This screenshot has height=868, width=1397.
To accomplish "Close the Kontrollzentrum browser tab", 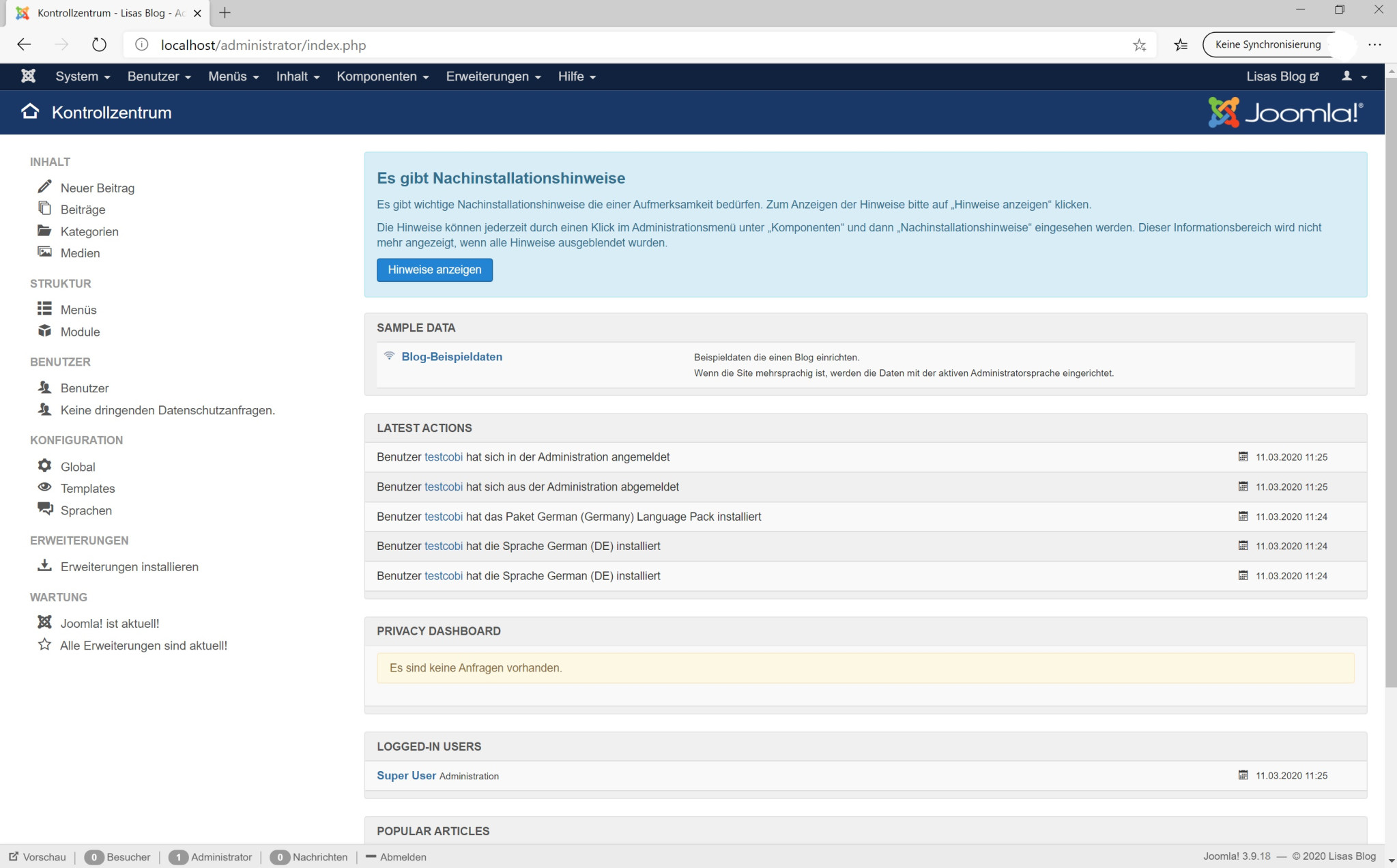I will point(197,13).
